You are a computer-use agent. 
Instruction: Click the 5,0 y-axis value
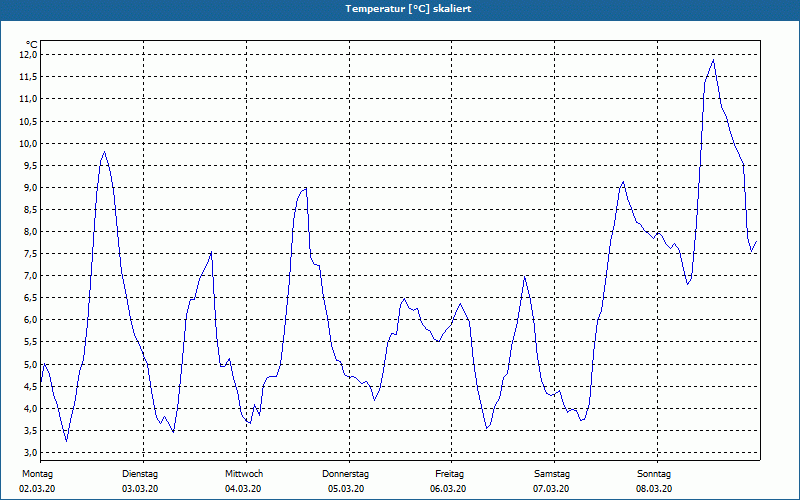click(30, 364)
